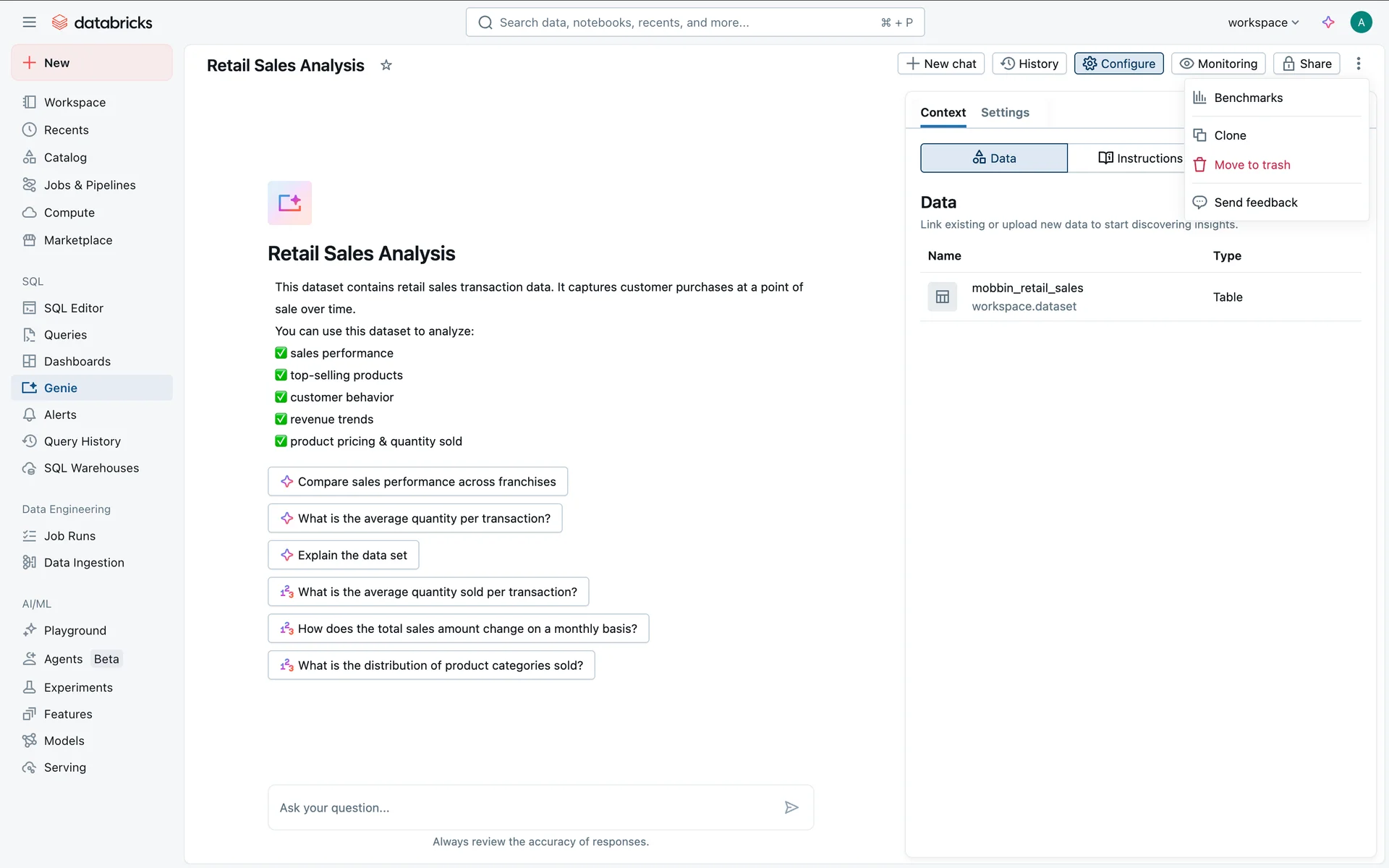Open the New creation menu
This screenshot has width=1389, height=868.
91,63
